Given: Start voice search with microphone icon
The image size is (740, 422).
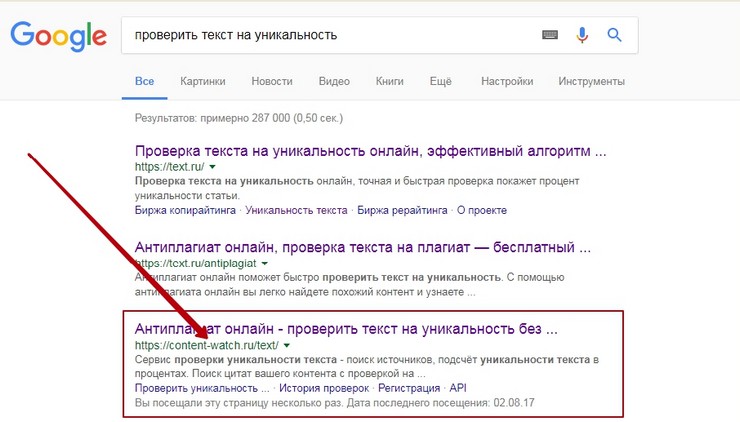Looking at the screenshot, I should tap(582, 35).
